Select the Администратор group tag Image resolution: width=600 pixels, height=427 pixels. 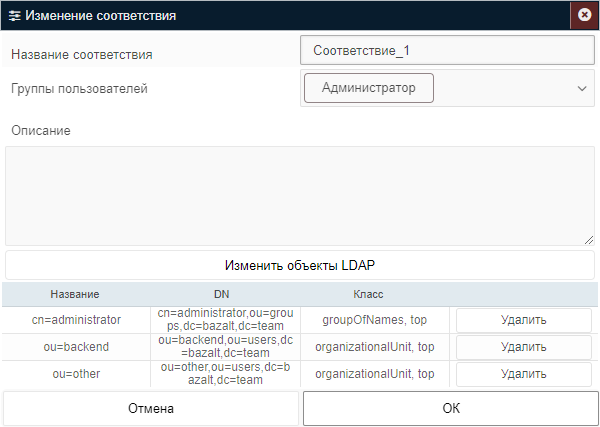[368, 88]
